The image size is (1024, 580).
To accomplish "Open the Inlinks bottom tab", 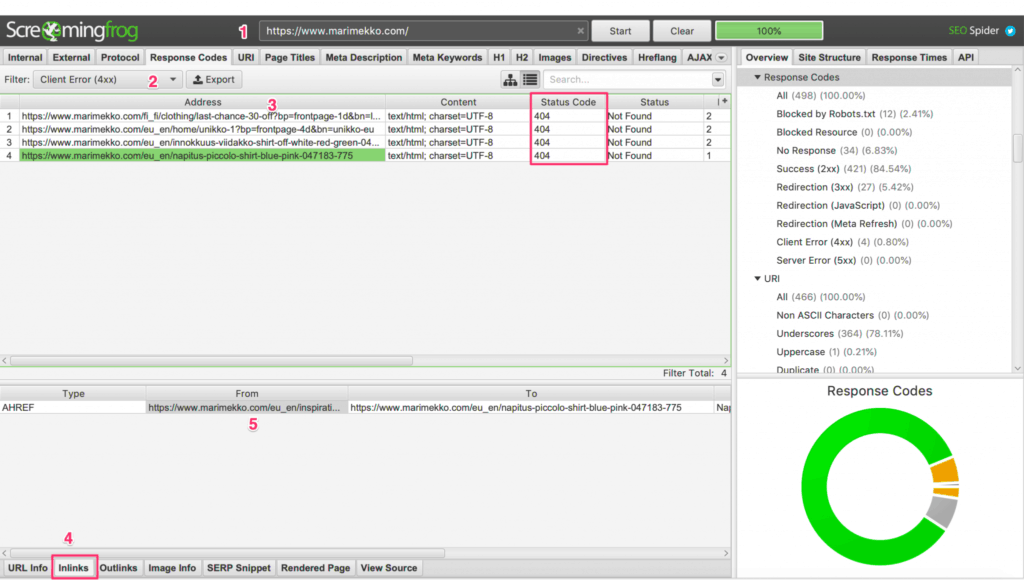I will coord(73,568).
